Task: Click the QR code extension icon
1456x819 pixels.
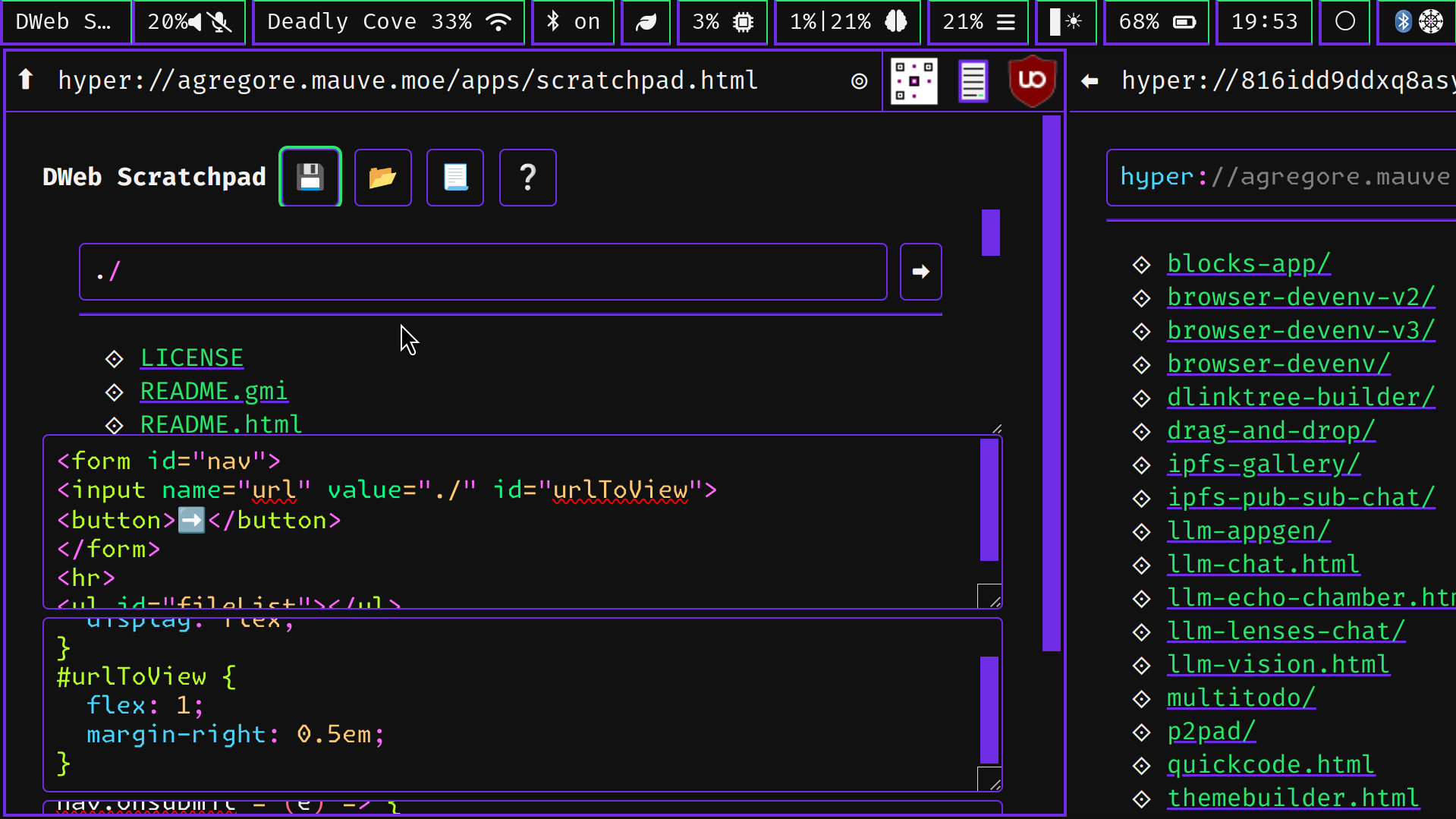Action: pos(914,80)
